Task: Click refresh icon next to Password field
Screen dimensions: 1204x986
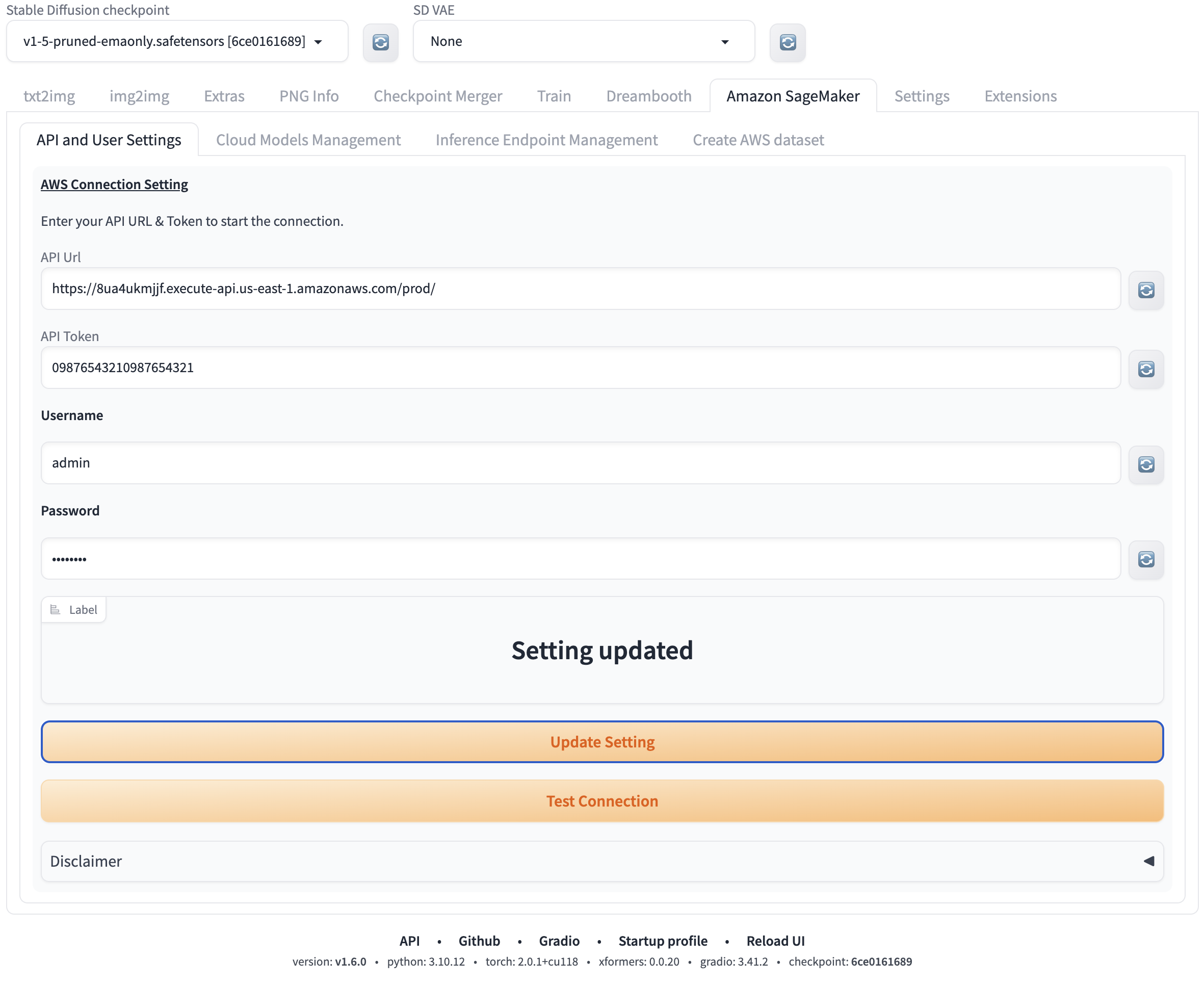Action: coord(1145,559)
